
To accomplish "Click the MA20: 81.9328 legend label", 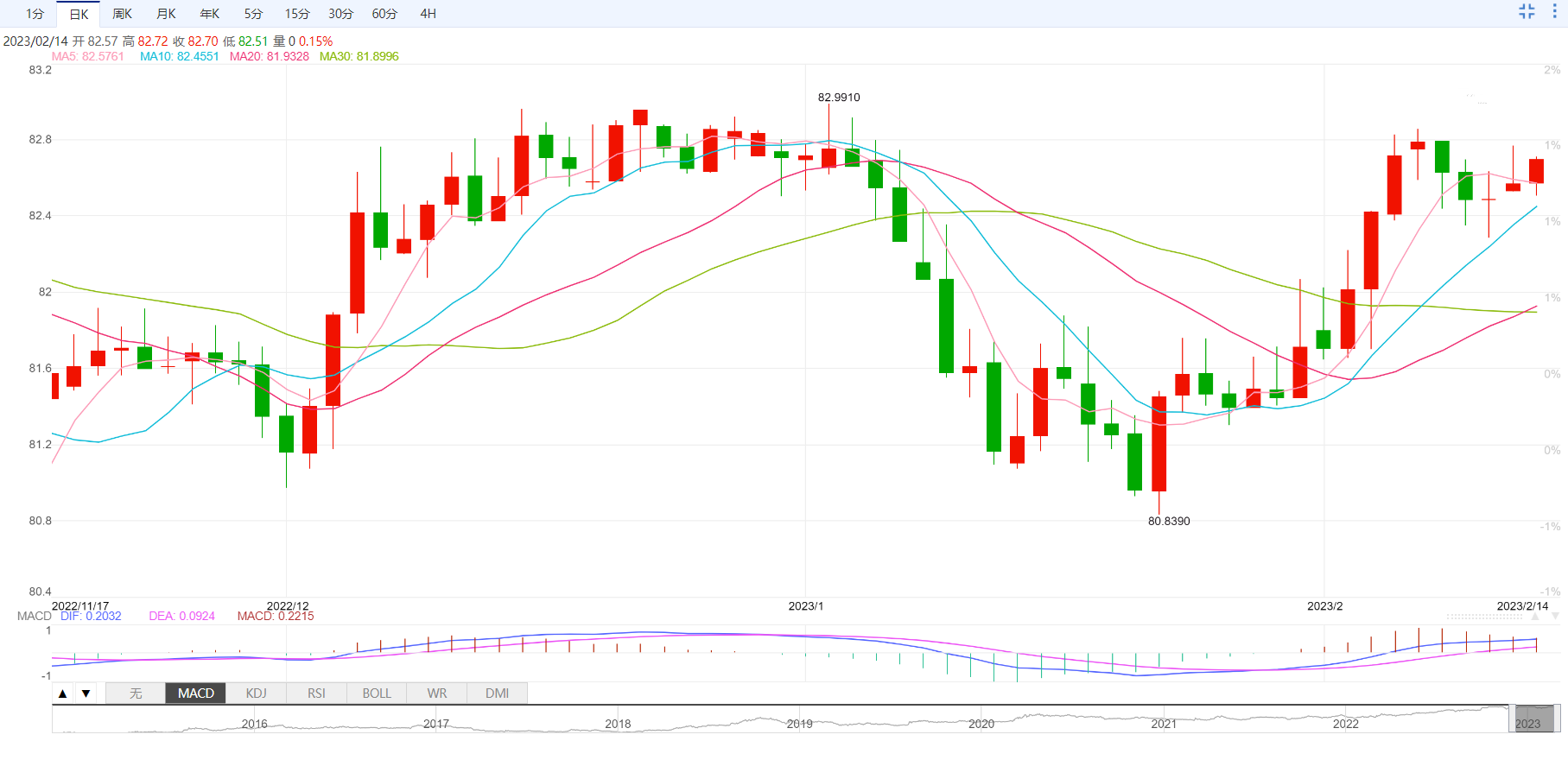I will 270,56.
